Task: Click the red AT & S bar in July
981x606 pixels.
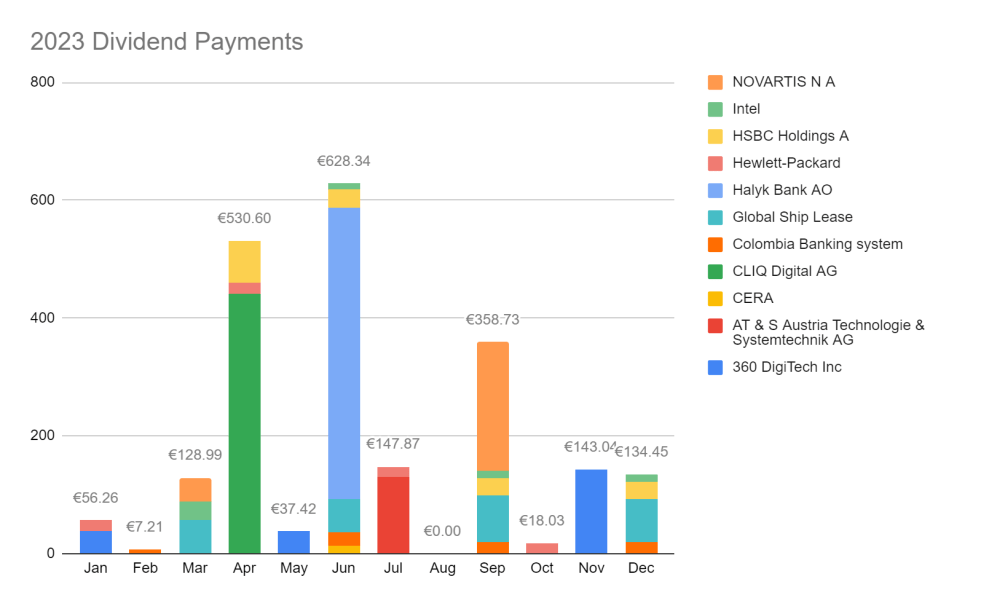Action: point(393,515)
